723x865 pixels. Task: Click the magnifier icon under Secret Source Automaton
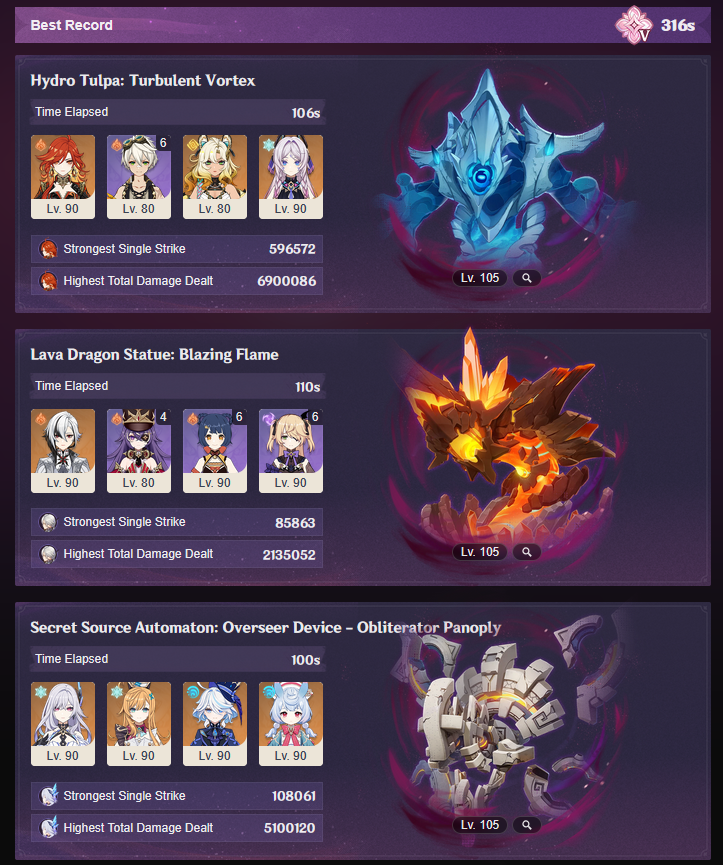[x=527, y=825]
